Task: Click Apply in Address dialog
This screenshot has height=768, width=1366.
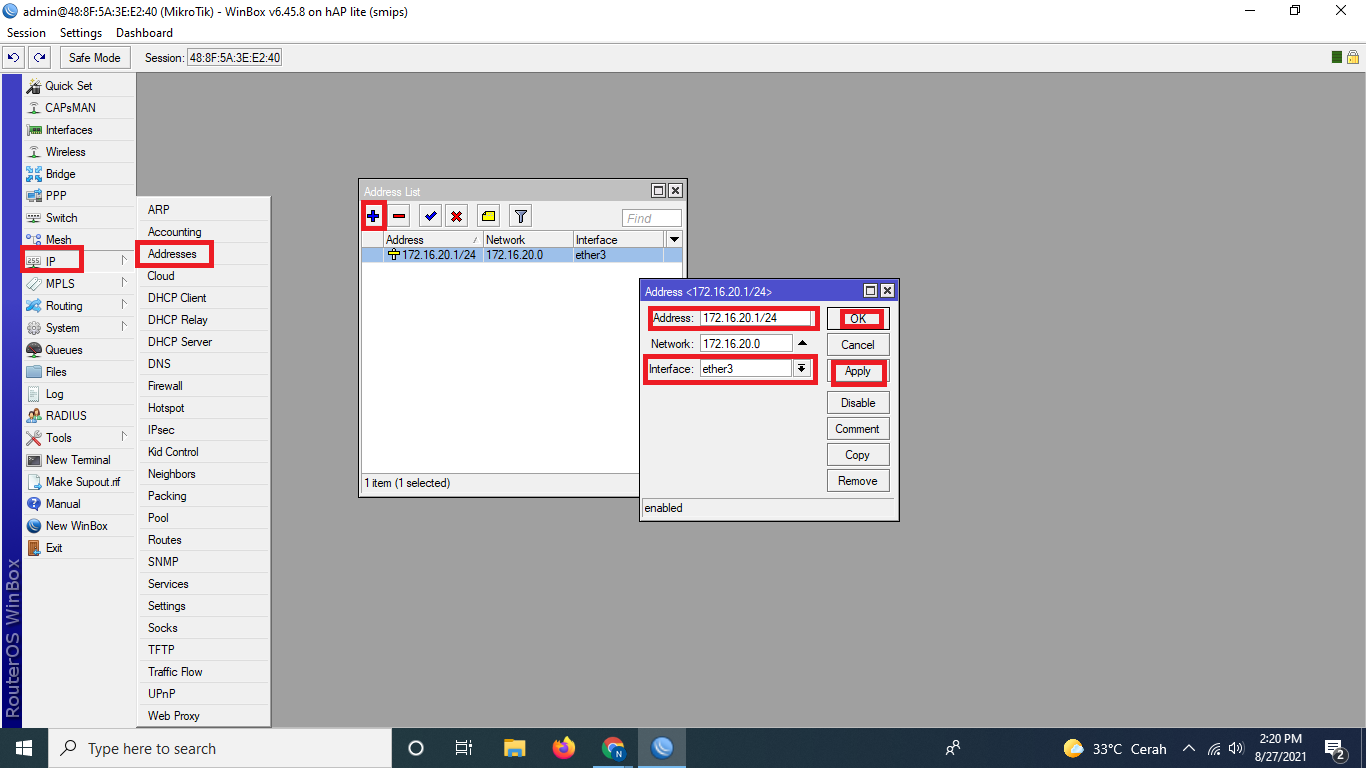Action: tap(858, 371)
